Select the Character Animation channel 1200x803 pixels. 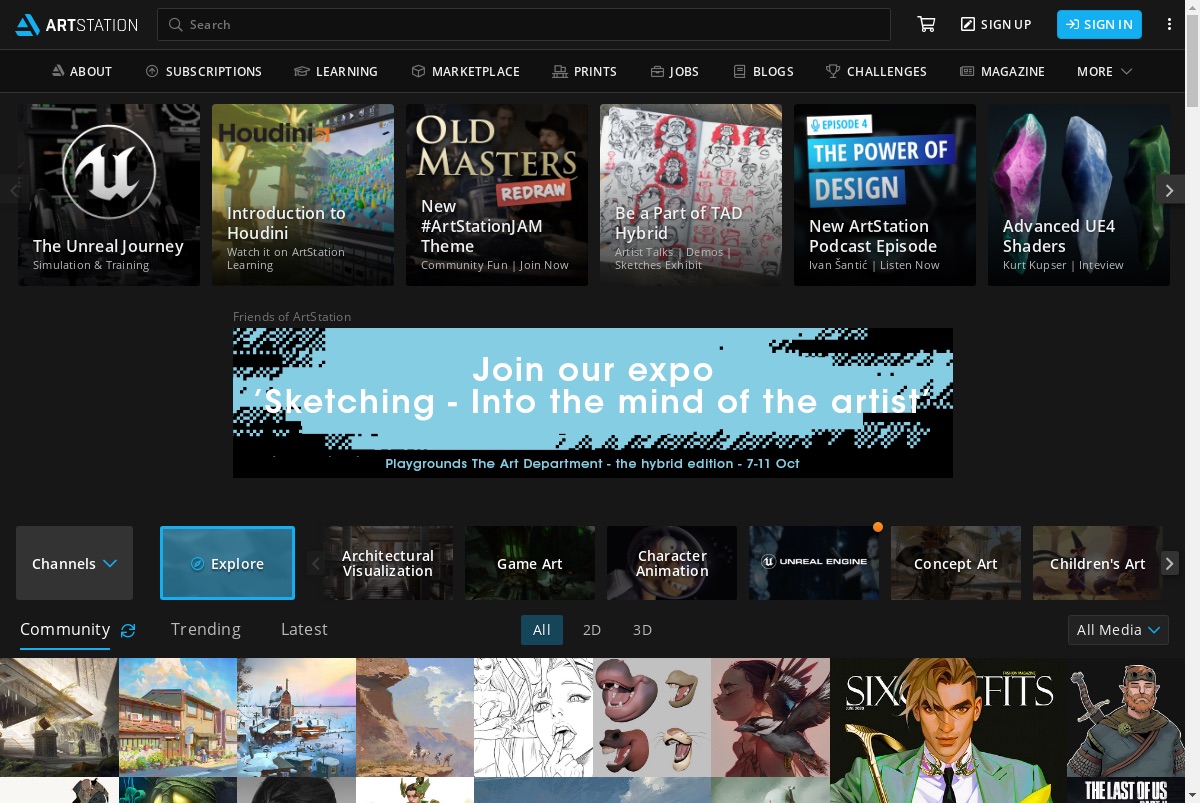pos(672,563)
